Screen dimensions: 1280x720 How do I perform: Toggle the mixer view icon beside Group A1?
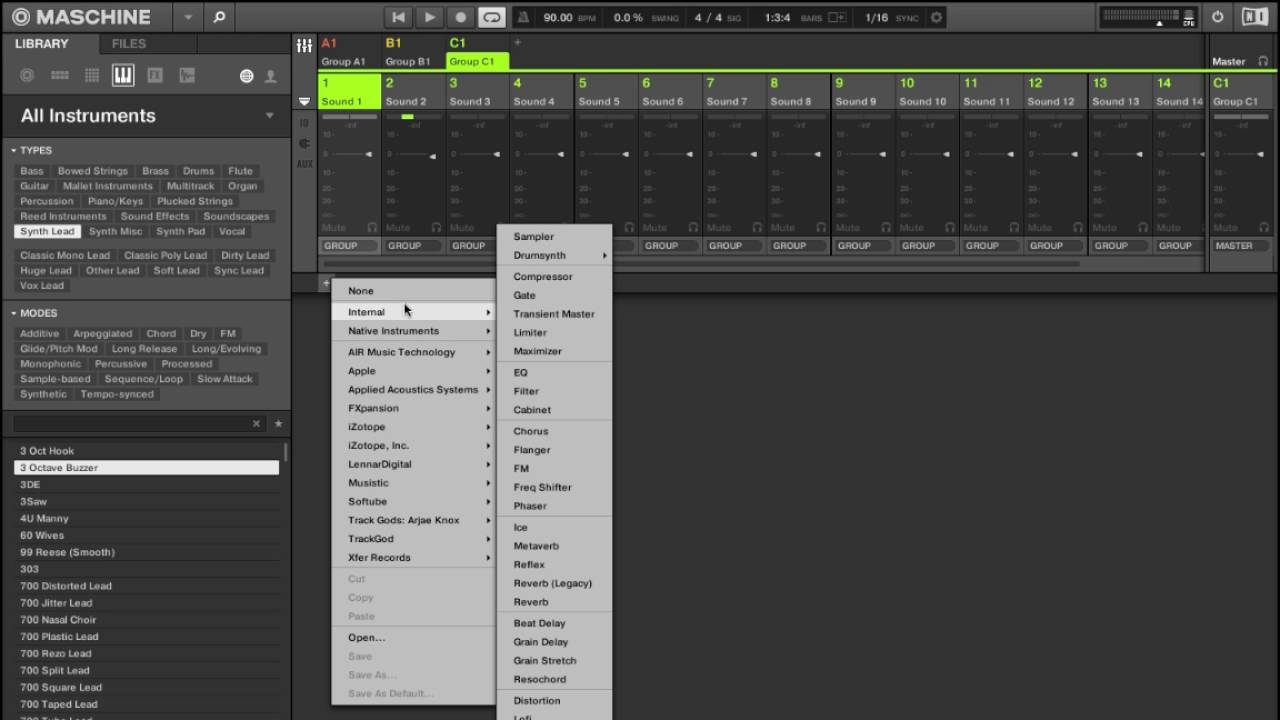point(305,47)
